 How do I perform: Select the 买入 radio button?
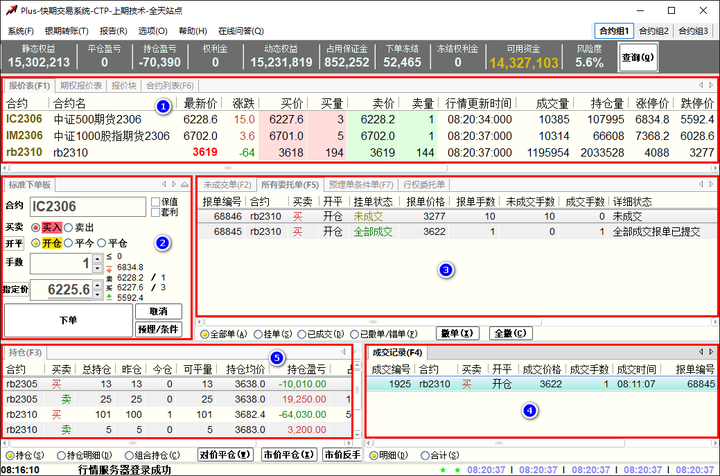tap(35, 227)
